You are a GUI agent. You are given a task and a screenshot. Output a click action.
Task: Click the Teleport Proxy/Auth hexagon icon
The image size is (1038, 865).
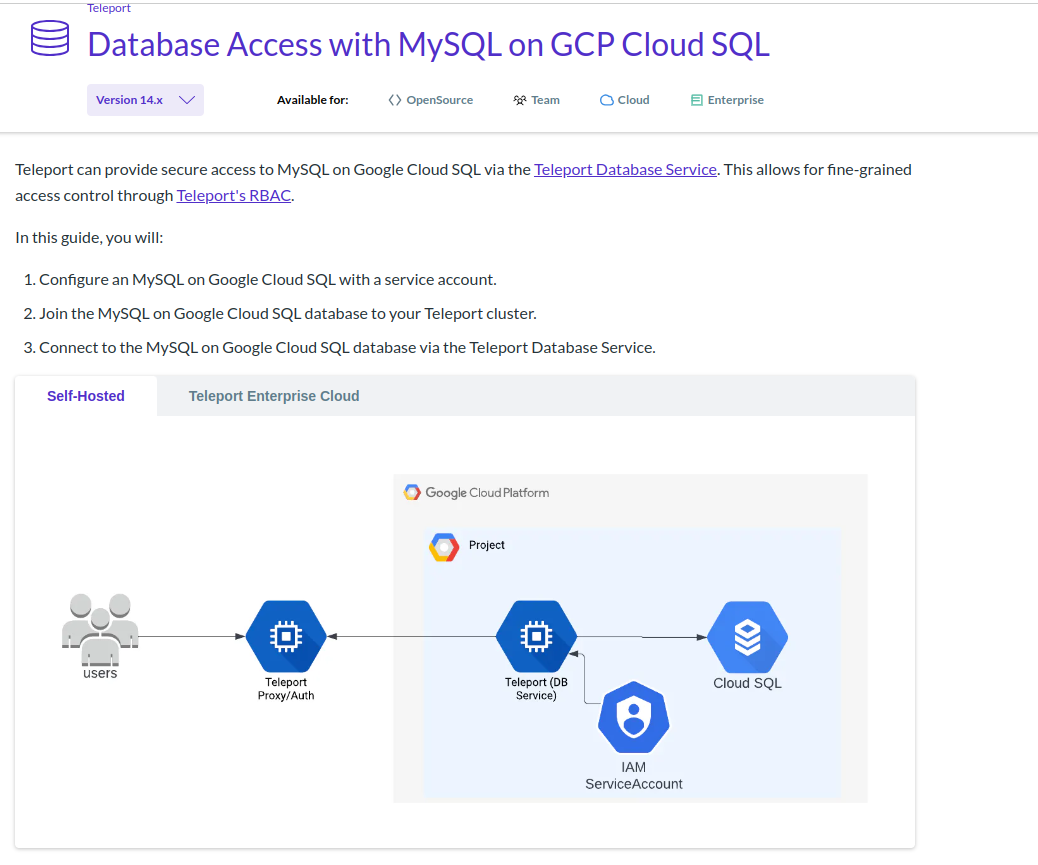(x=286, y=636)
